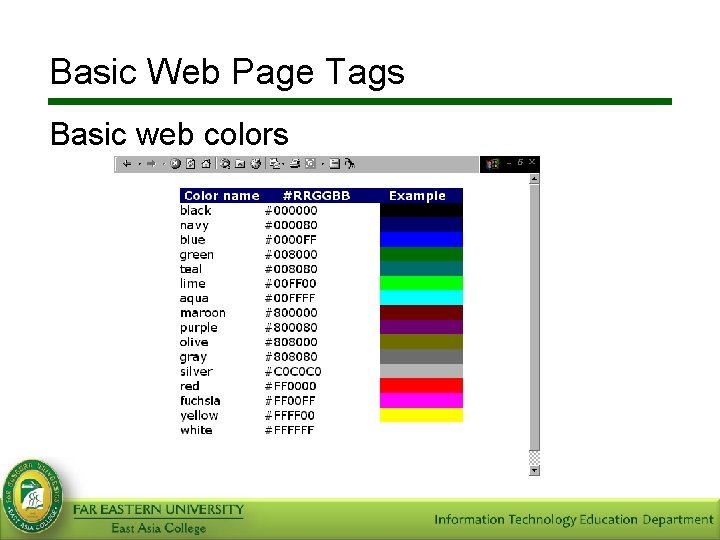720x540 pixels.
Task: Click the 'Color name' column header
Action: 222,196
